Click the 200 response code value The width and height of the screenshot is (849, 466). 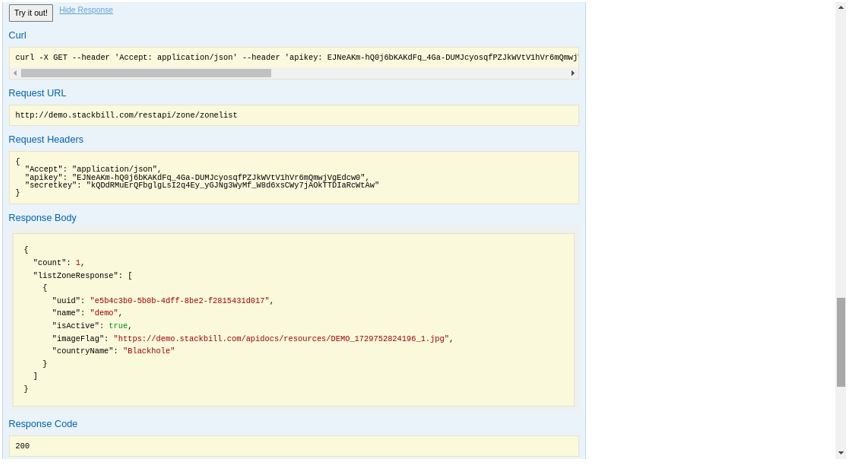(x=22, y=446)
